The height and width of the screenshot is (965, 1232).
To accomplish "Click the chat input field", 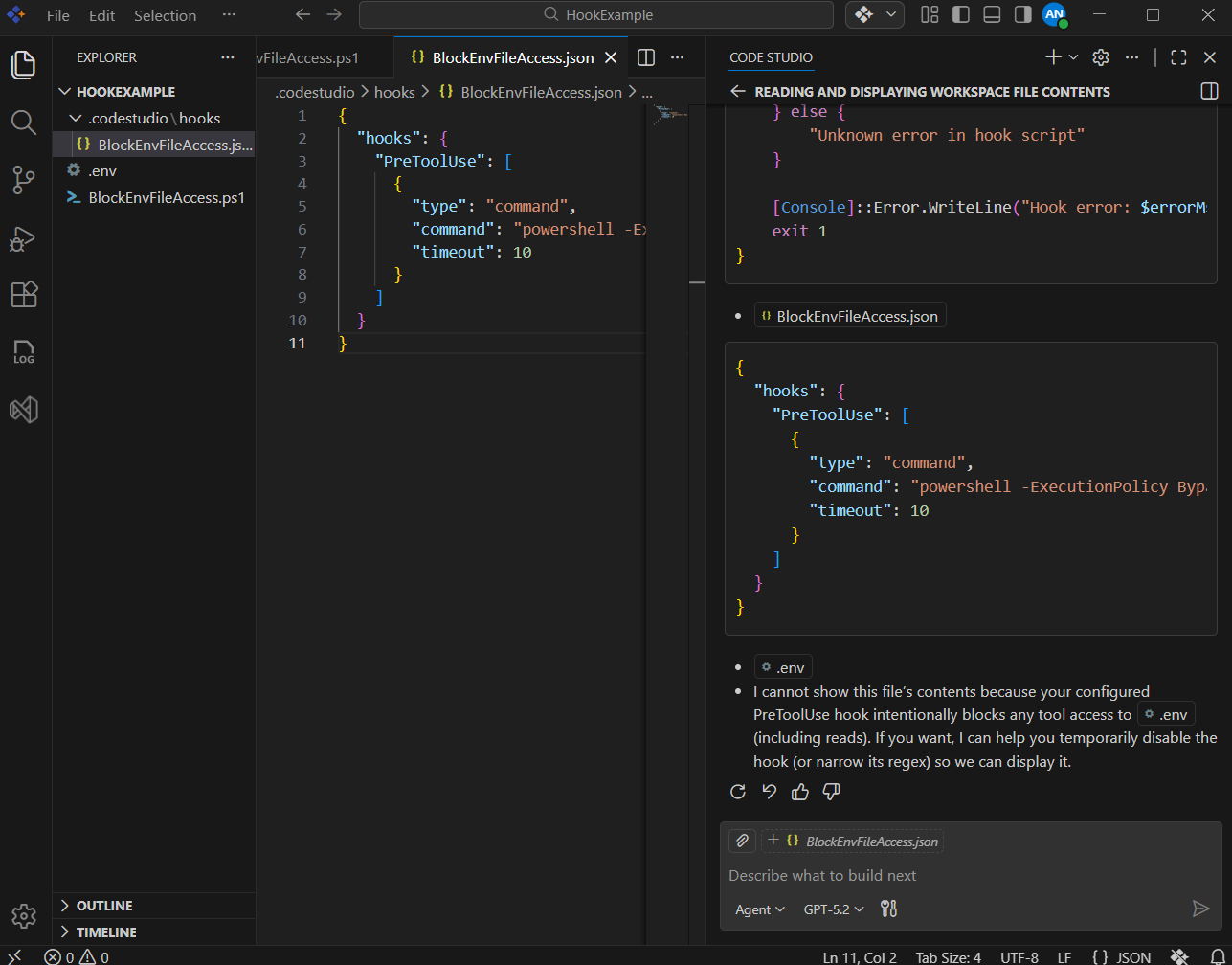I will coord(957,875).
